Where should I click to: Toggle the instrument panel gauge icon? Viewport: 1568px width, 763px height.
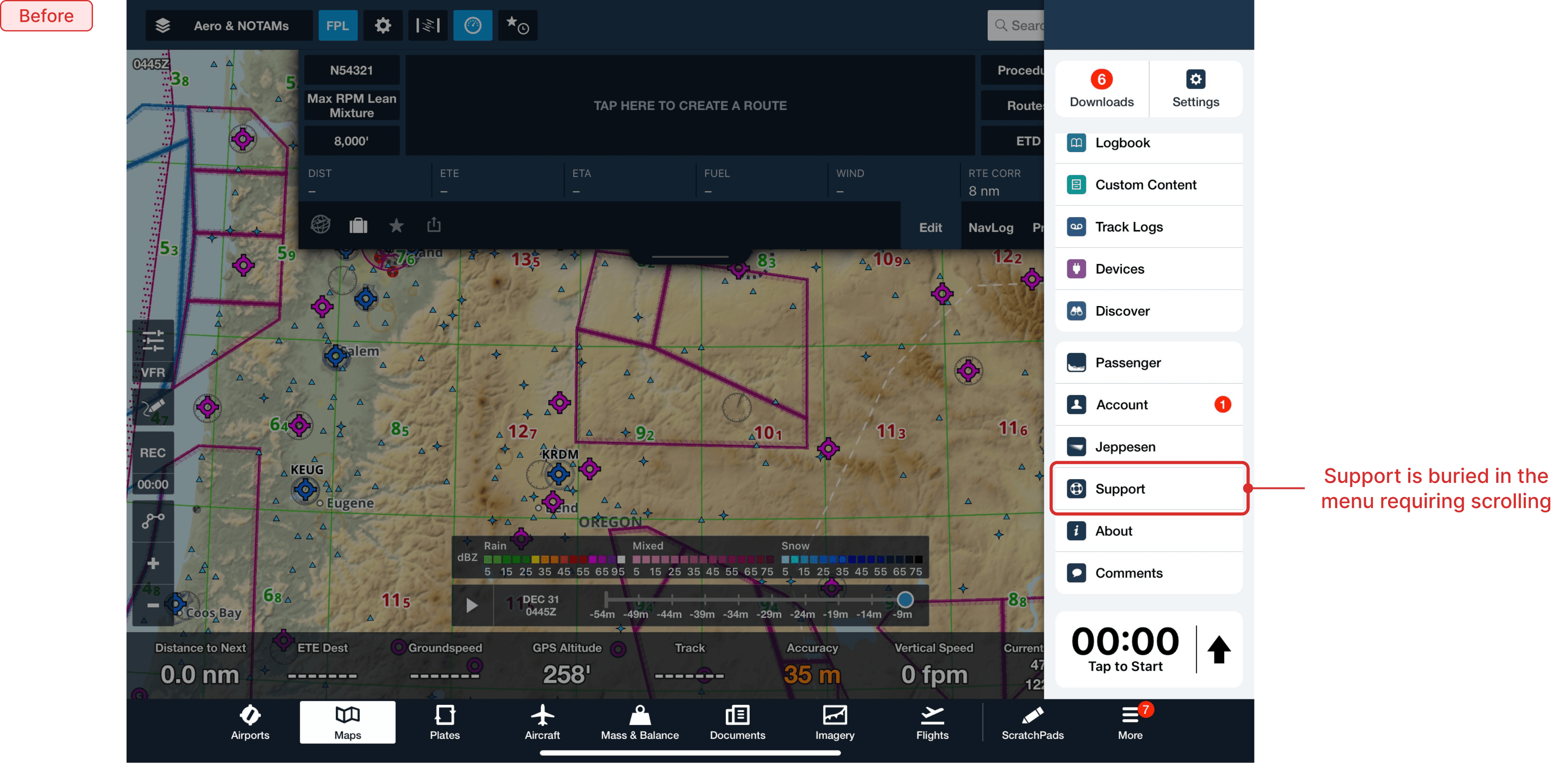coord(472,26)
